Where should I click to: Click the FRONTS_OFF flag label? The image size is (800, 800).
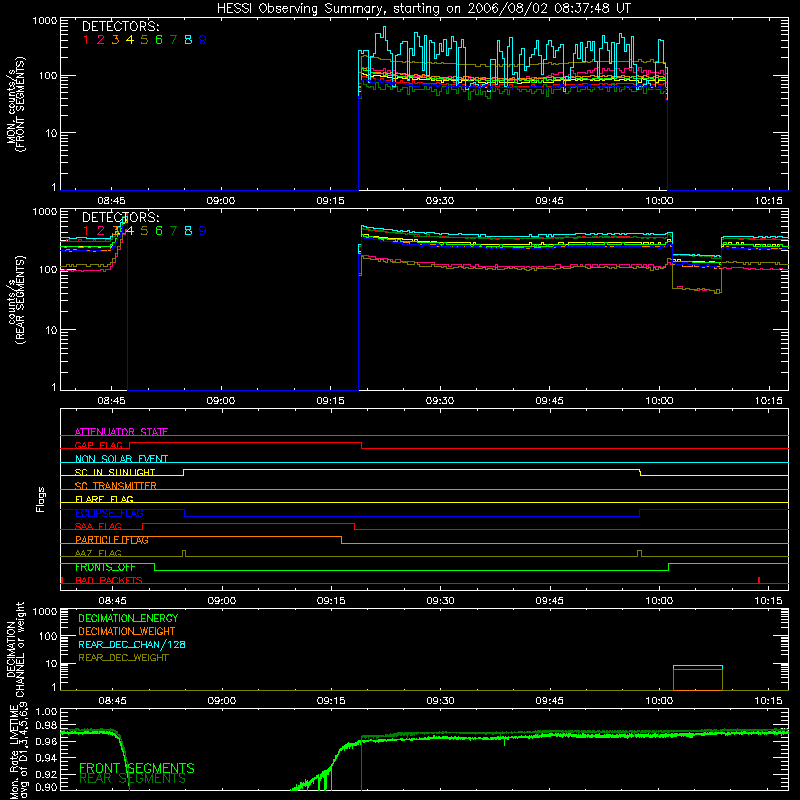point(105,567)
